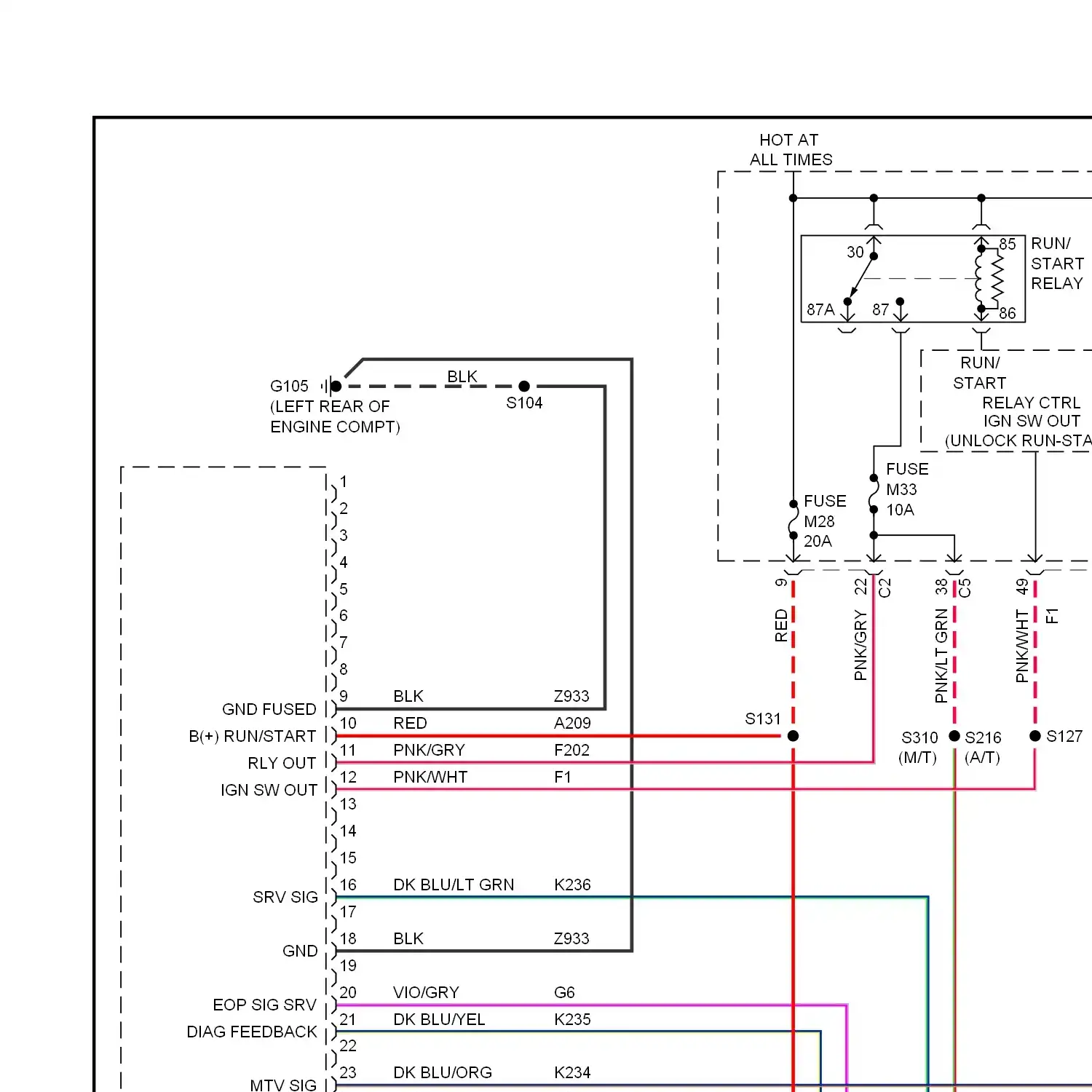
Task: Click relay terminal number 86
Action: coord(1007,314)
